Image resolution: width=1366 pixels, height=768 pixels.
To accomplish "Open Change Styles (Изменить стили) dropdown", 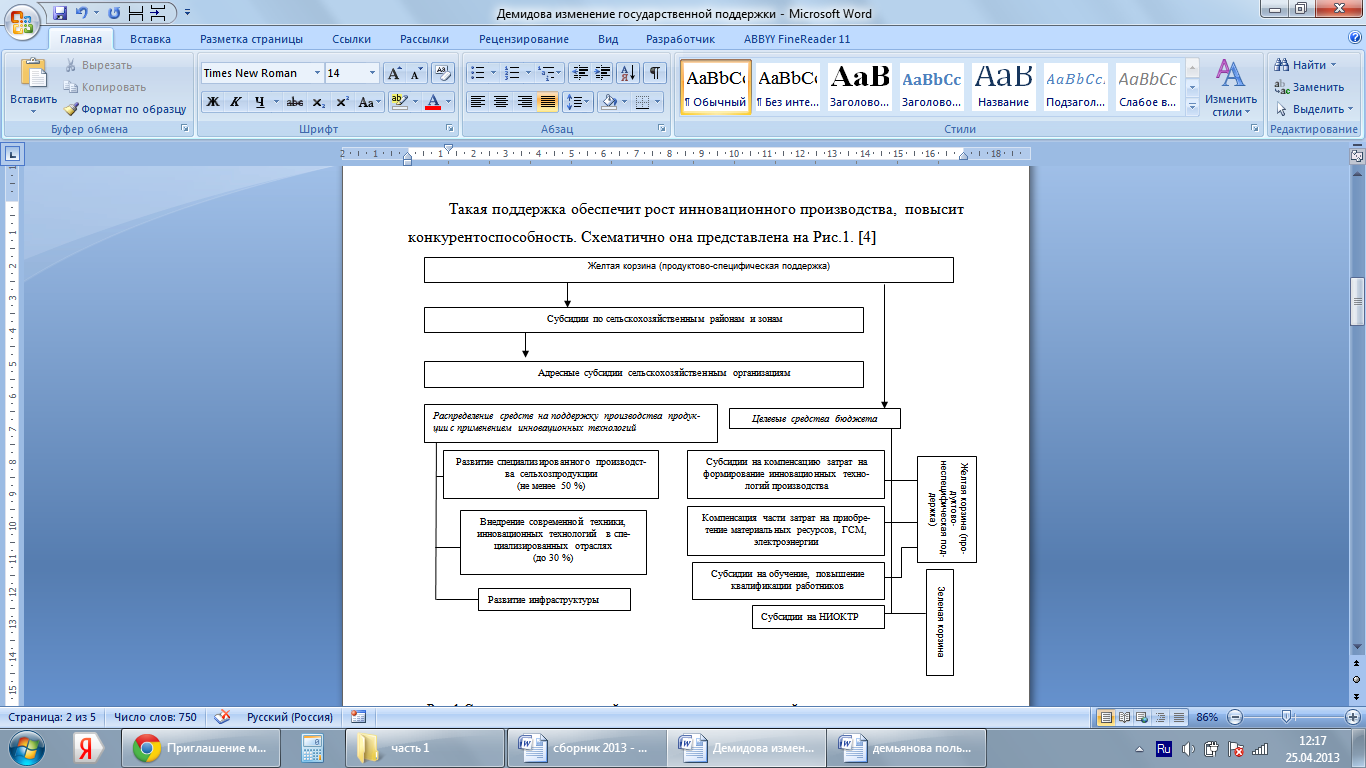I will point(1230,88).
